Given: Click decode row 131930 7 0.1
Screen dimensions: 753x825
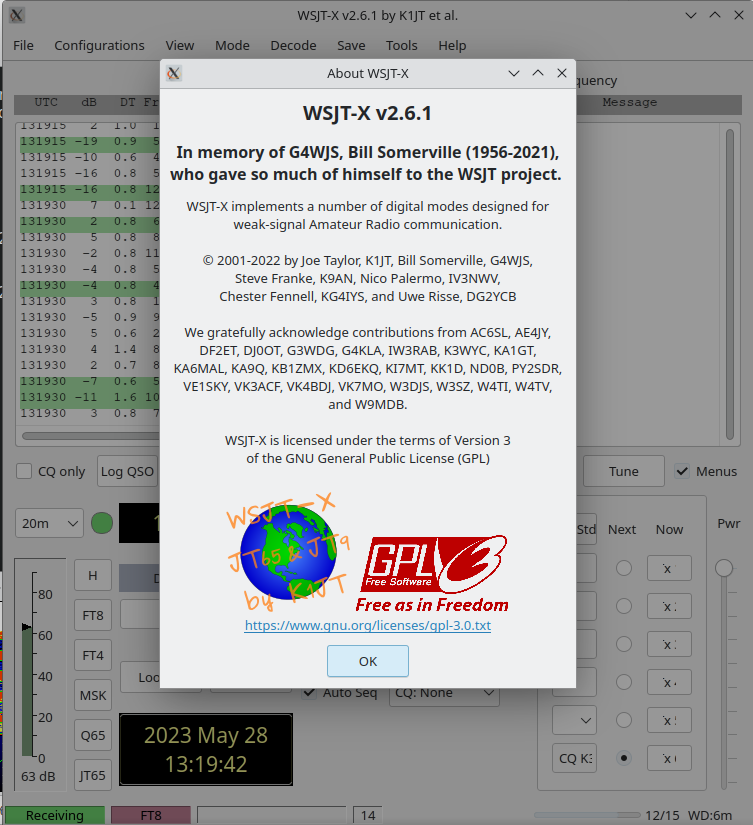Looking at the screenshot, I should click(x=89, y=205).
